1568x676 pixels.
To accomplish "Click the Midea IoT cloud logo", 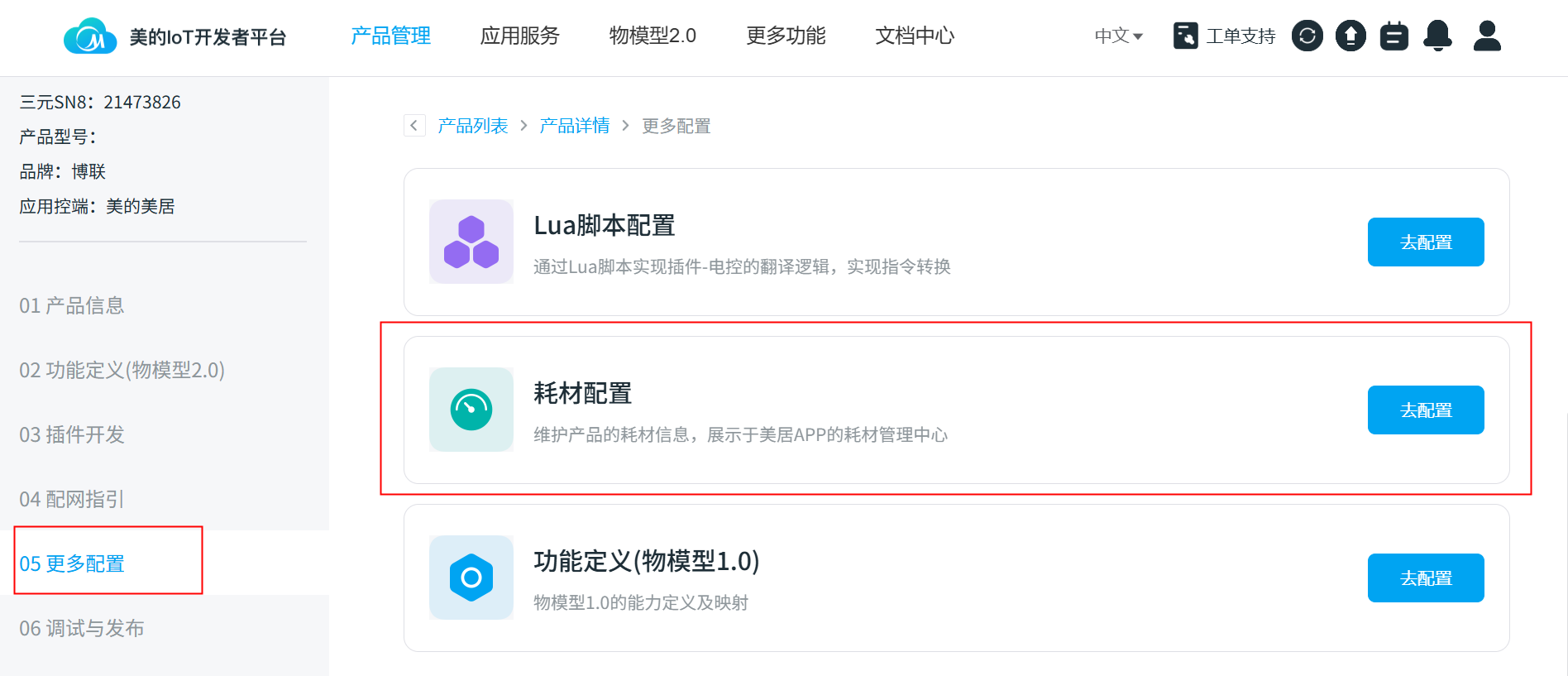I will (90, 36).
